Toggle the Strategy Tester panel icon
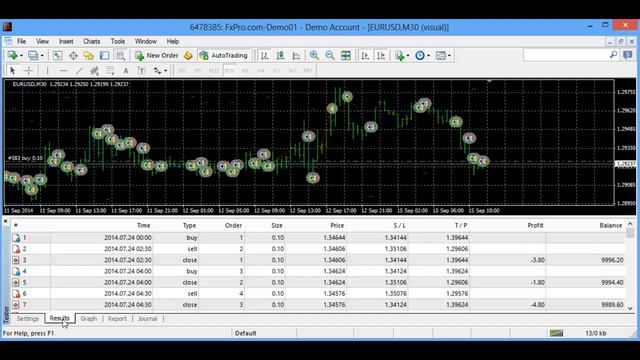The width and height of the screenshot is (640, 360). click(120, 56)
